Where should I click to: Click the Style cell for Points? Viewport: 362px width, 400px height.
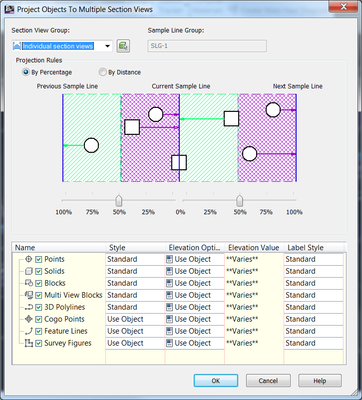pos(135,259)
